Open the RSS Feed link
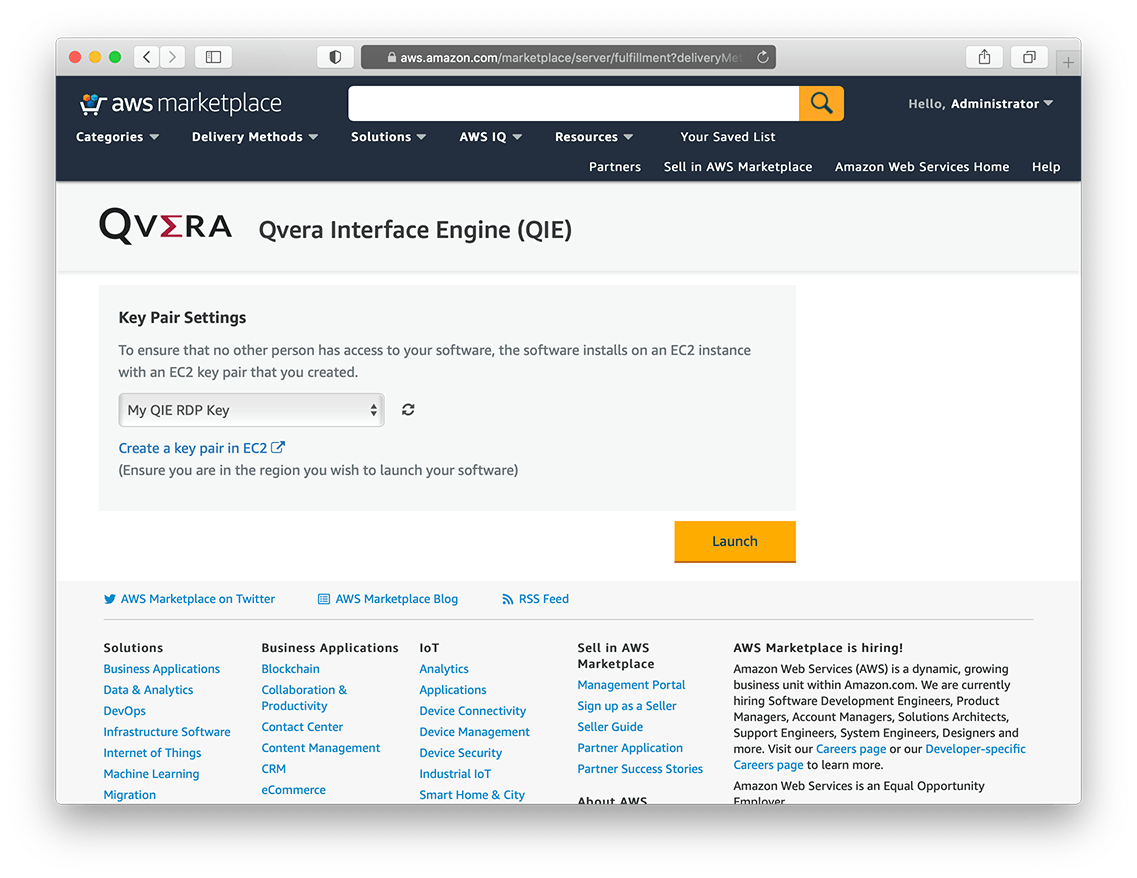1137x878 pixels. click(535, 599)
